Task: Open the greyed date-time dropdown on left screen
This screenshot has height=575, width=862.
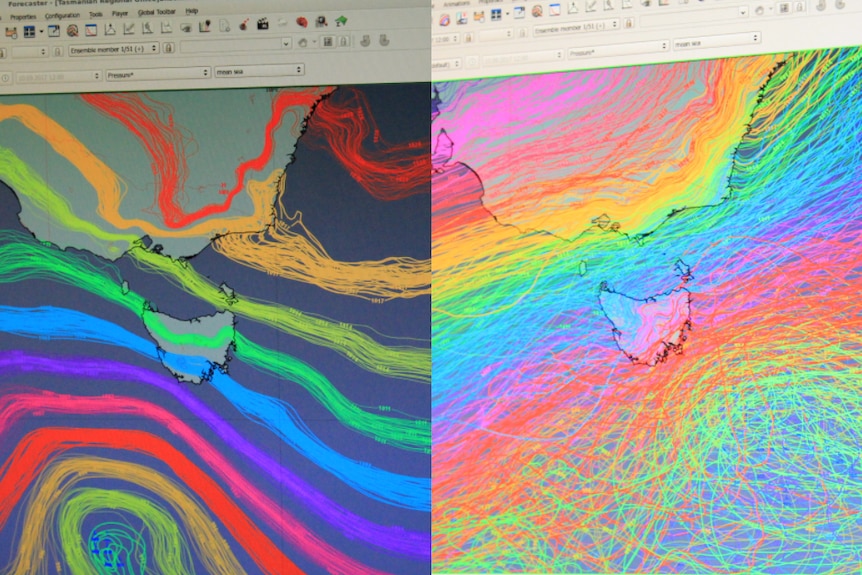Action: tap(58, 76)
